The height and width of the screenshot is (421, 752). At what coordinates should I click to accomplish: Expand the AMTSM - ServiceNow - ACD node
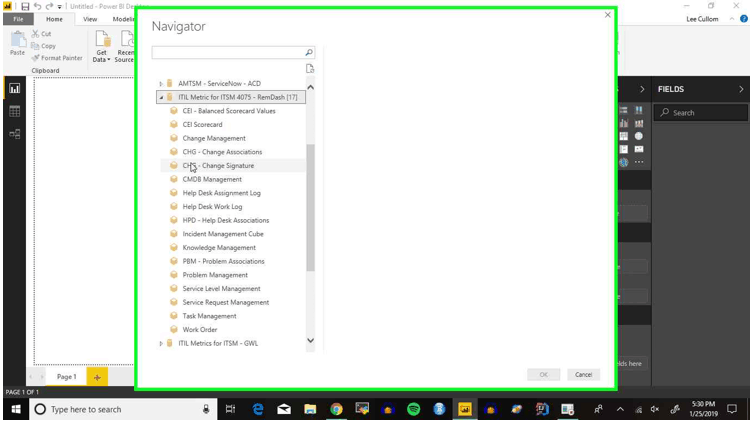coord(161,84)
